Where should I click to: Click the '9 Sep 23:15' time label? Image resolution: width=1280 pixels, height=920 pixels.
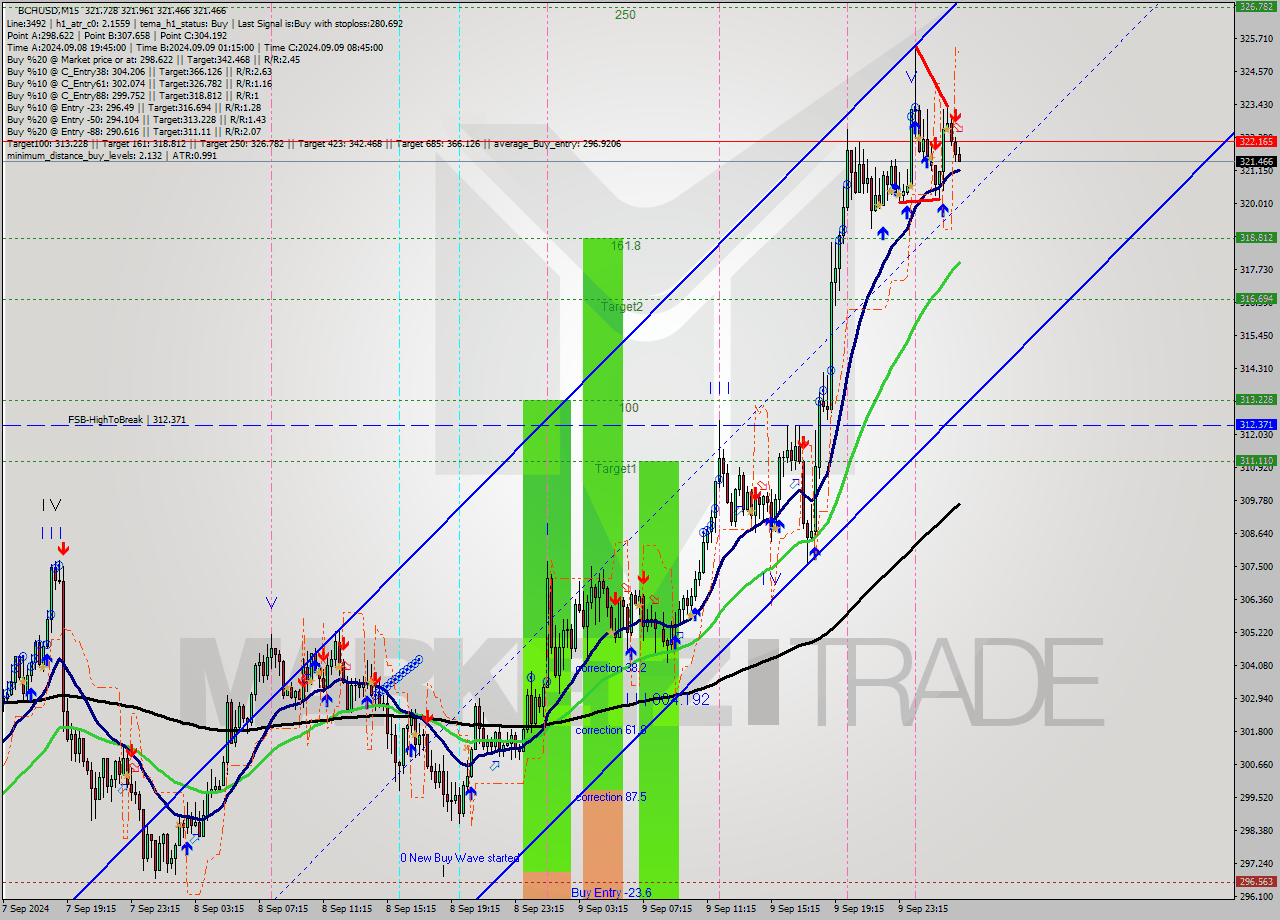pyautogui.click(x=924, y=910)
